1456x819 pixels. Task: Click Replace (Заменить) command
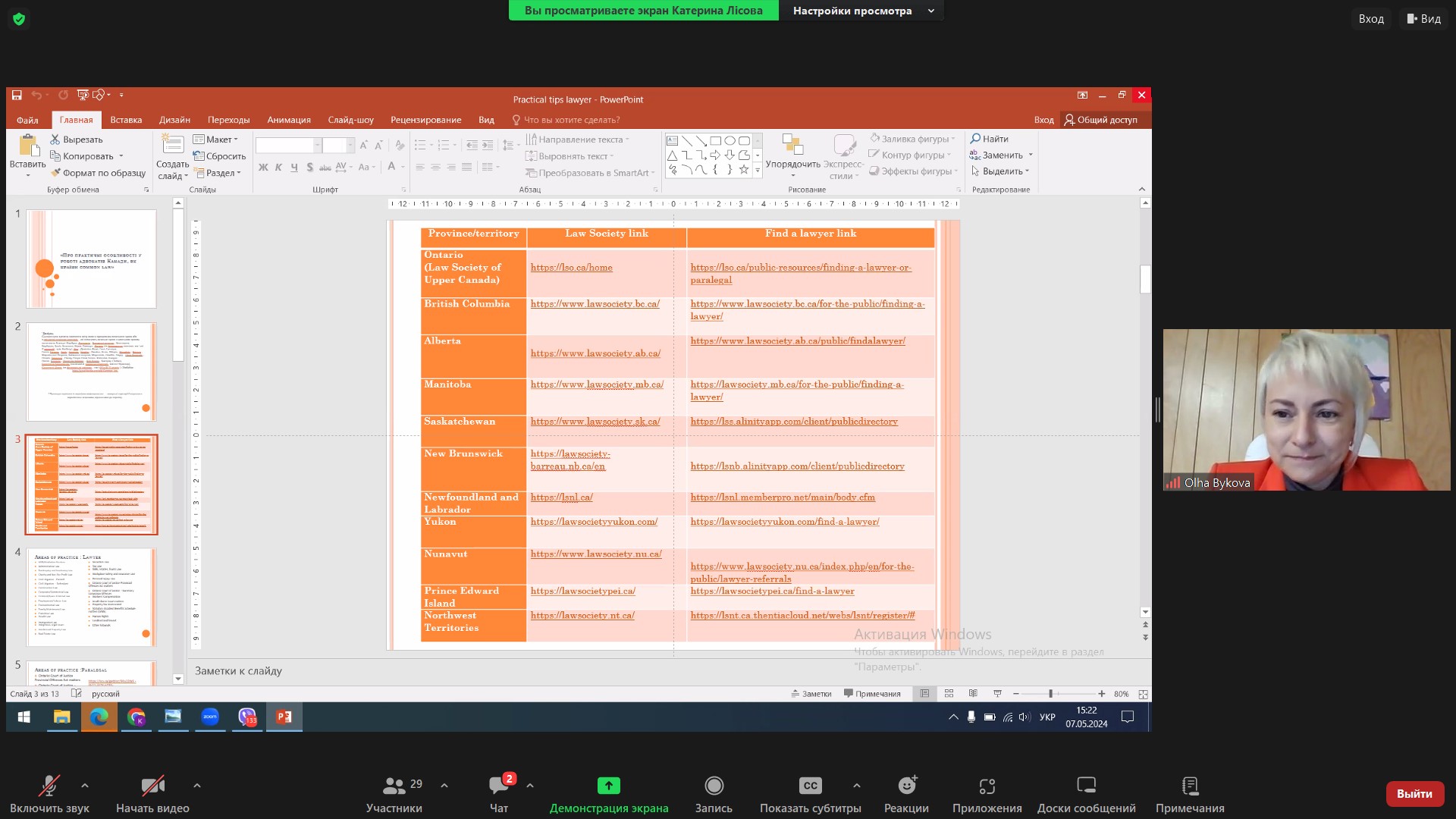(x=1001, y=155)
